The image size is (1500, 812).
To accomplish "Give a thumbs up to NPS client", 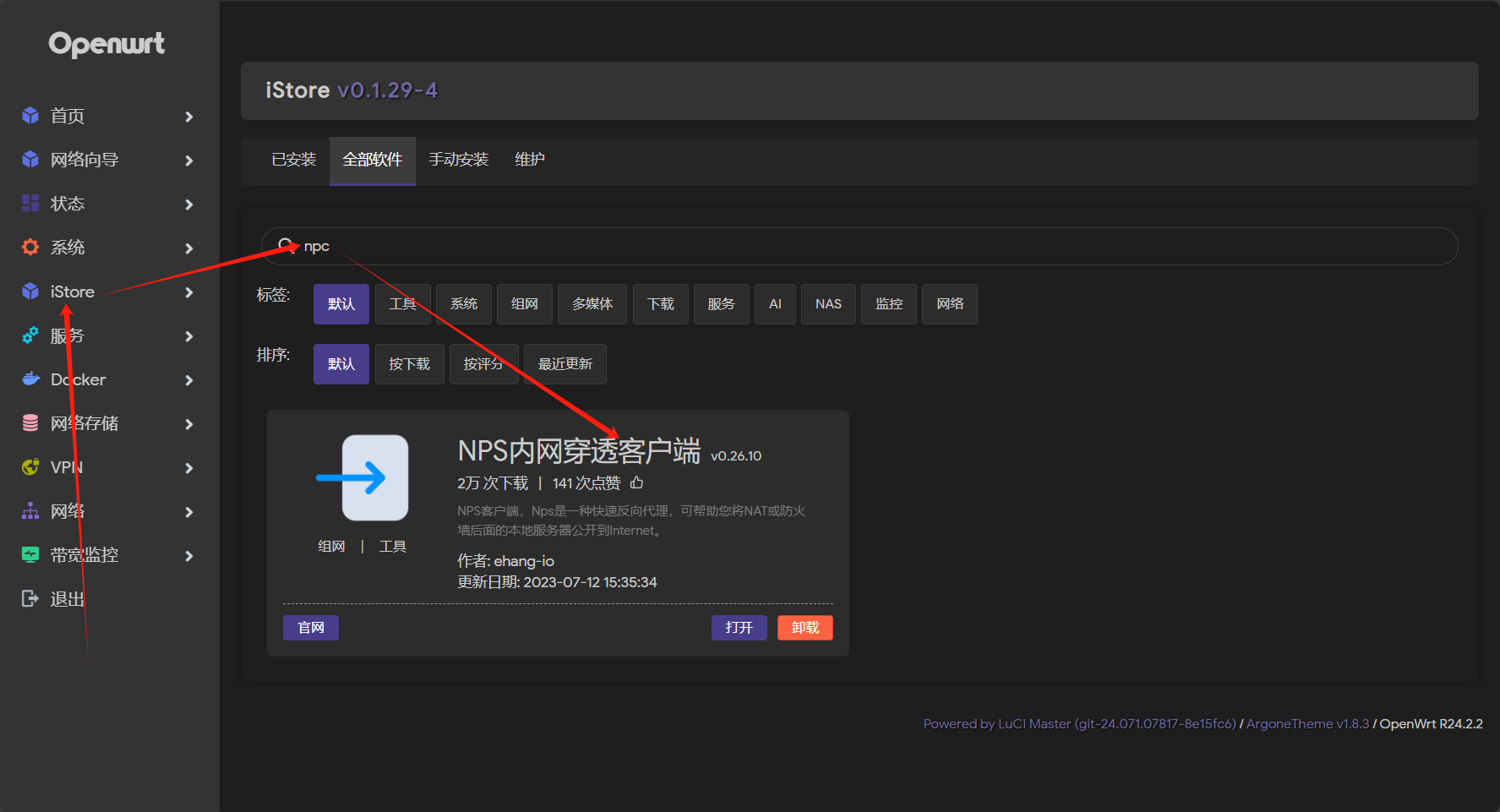I will pyautogui.click(x=635, y=482).
